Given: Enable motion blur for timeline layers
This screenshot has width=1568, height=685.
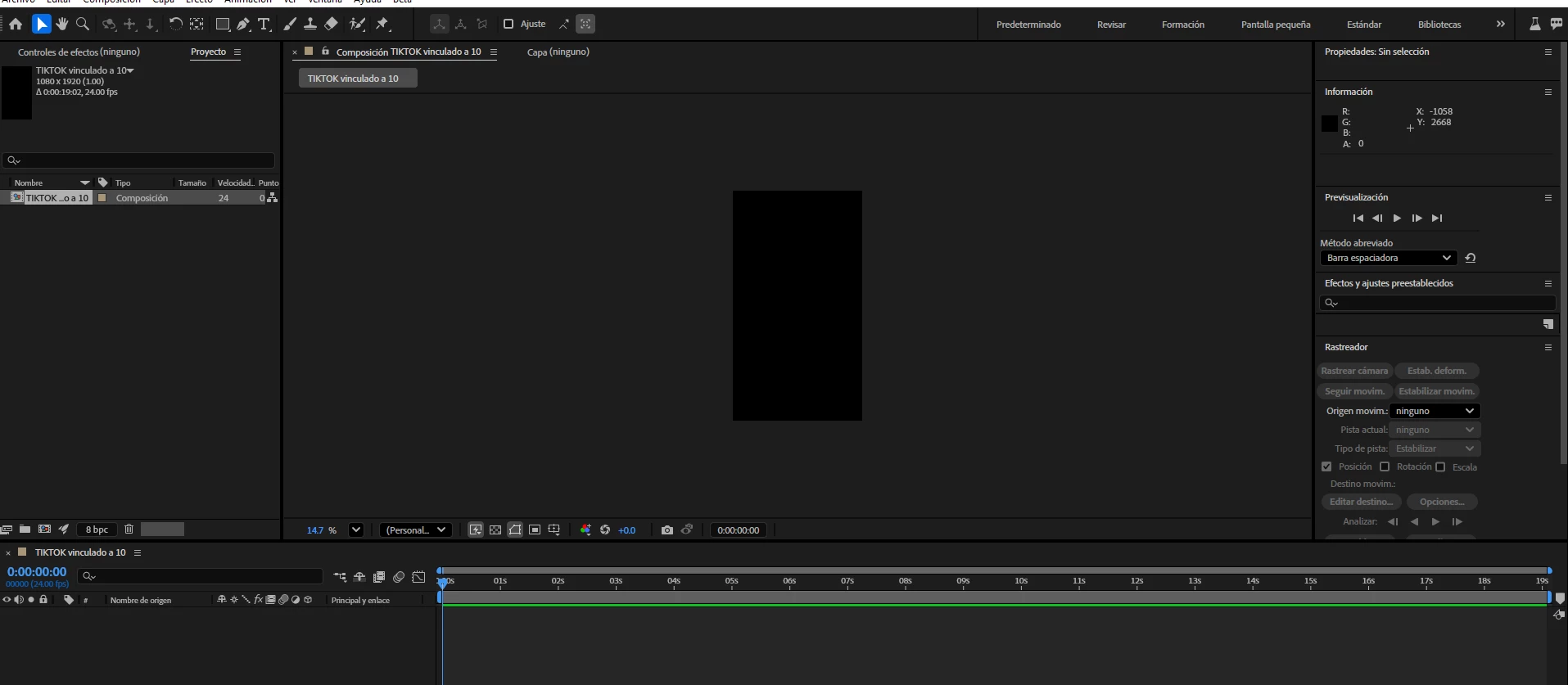Looking at the screenshot, I should click(399, 577).
